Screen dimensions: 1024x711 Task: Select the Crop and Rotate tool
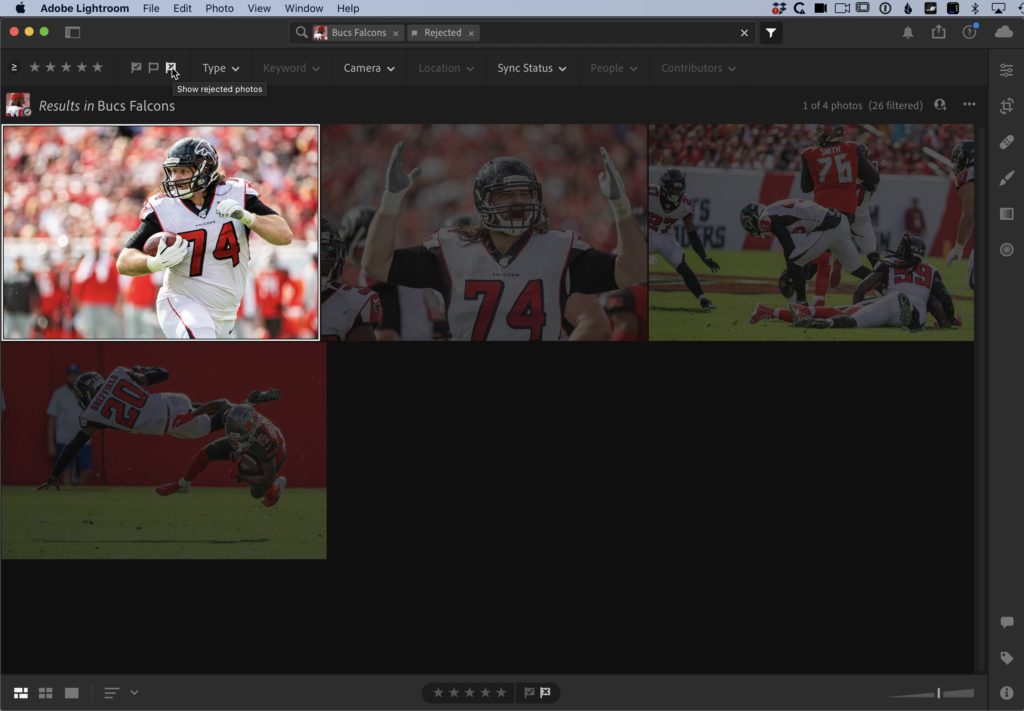coord(1006,106)
